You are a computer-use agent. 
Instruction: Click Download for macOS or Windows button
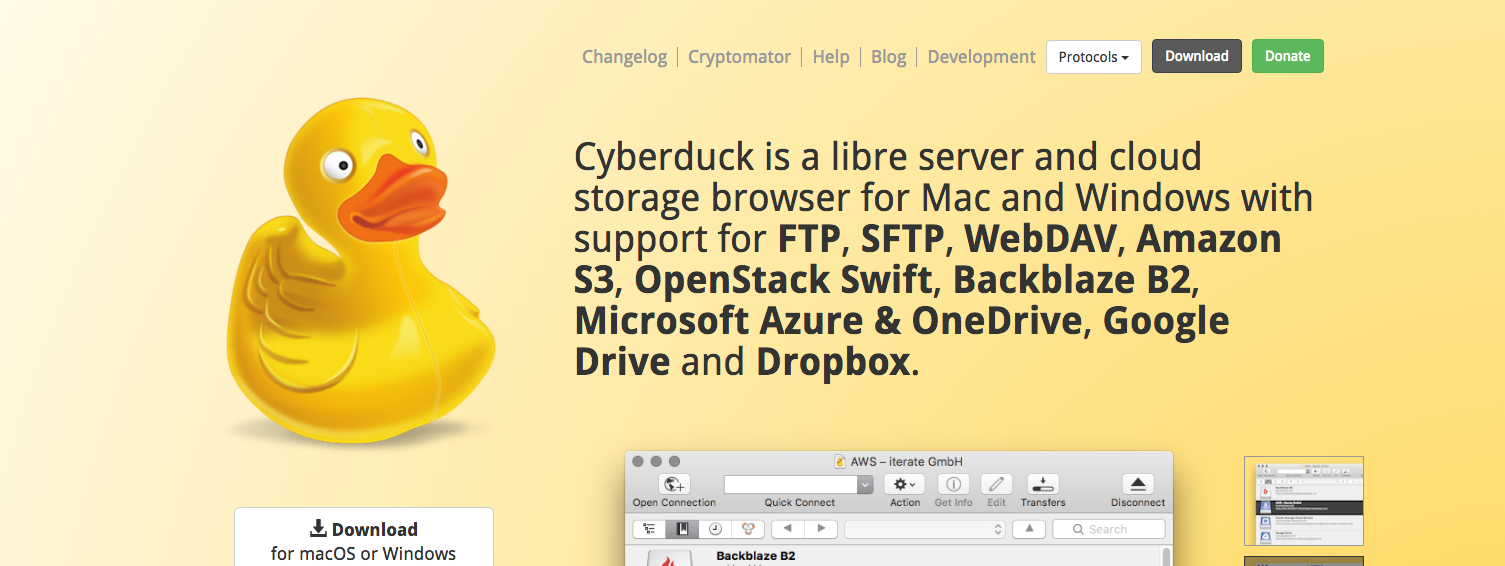pos(364,538)
